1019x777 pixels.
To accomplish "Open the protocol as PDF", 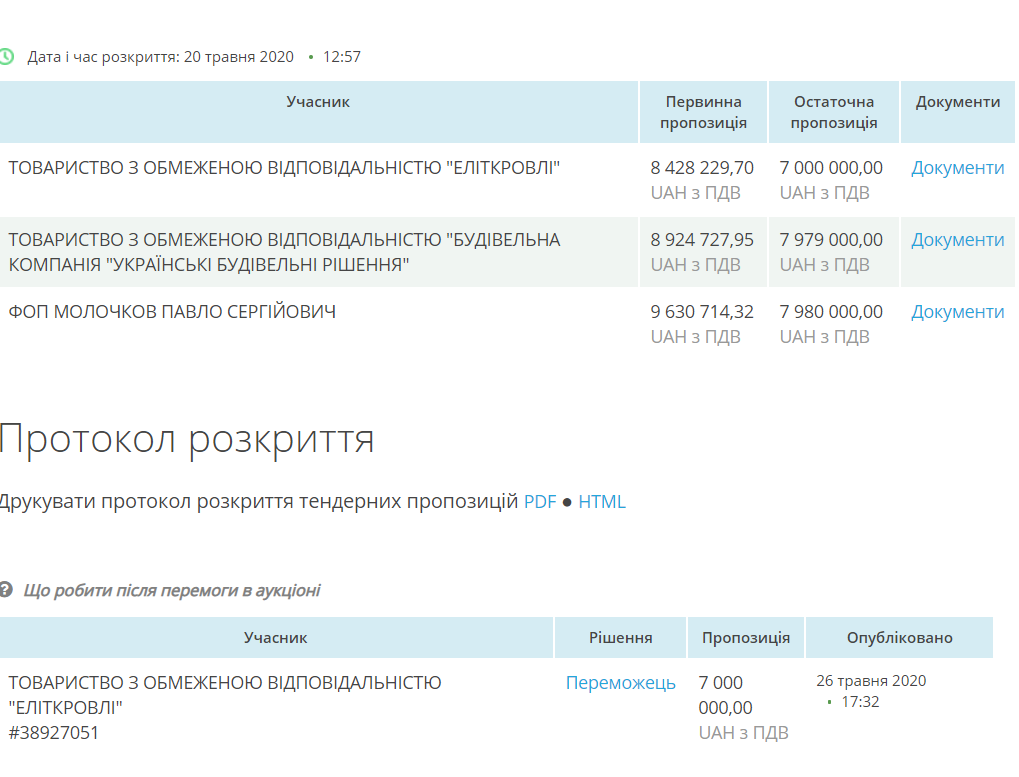I will [x=540, y=502].
